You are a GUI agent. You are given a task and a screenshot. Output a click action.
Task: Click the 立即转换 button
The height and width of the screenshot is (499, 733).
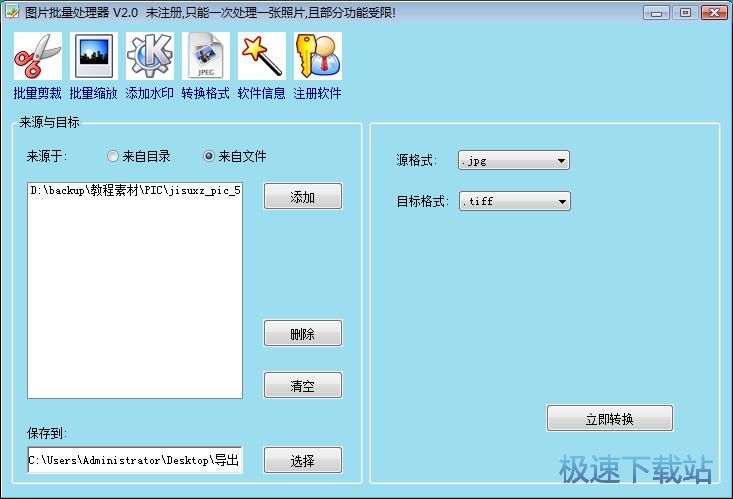click(x=610, y=418)
